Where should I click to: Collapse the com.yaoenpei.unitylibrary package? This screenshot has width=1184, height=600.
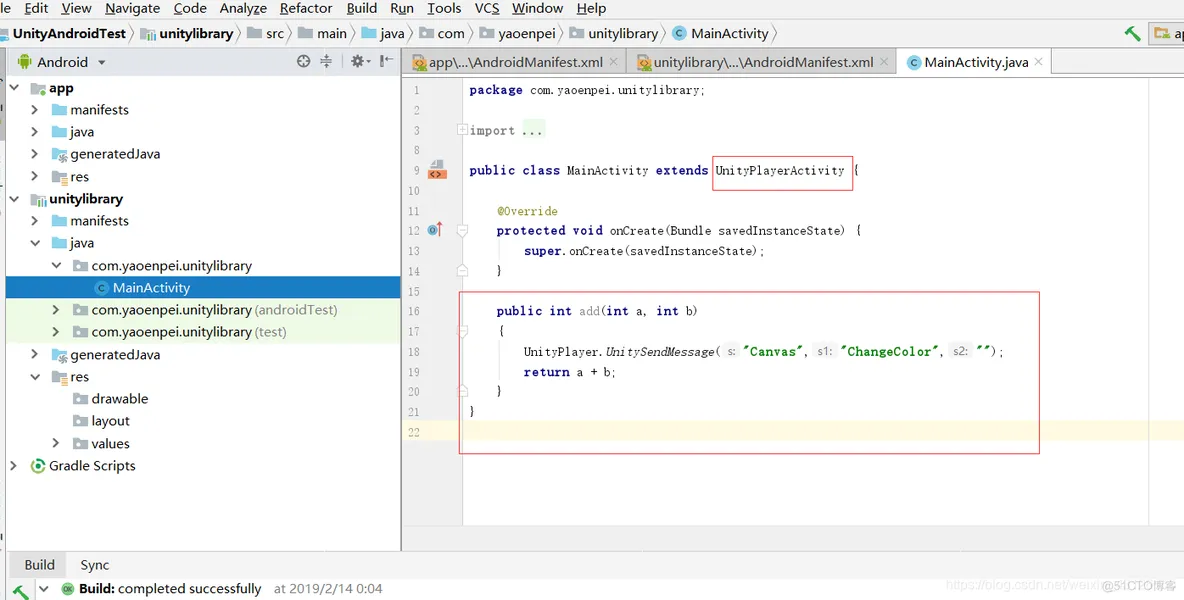click(x=56, y=265)
